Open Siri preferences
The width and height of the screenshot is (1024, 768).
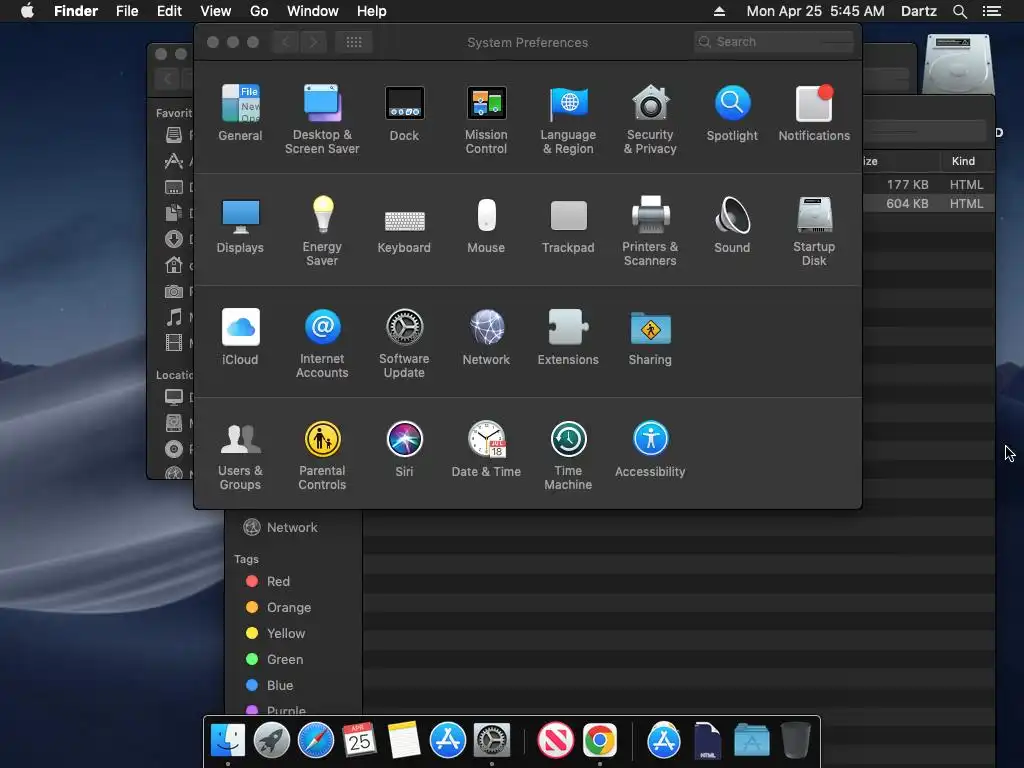[x=404, y=449]
